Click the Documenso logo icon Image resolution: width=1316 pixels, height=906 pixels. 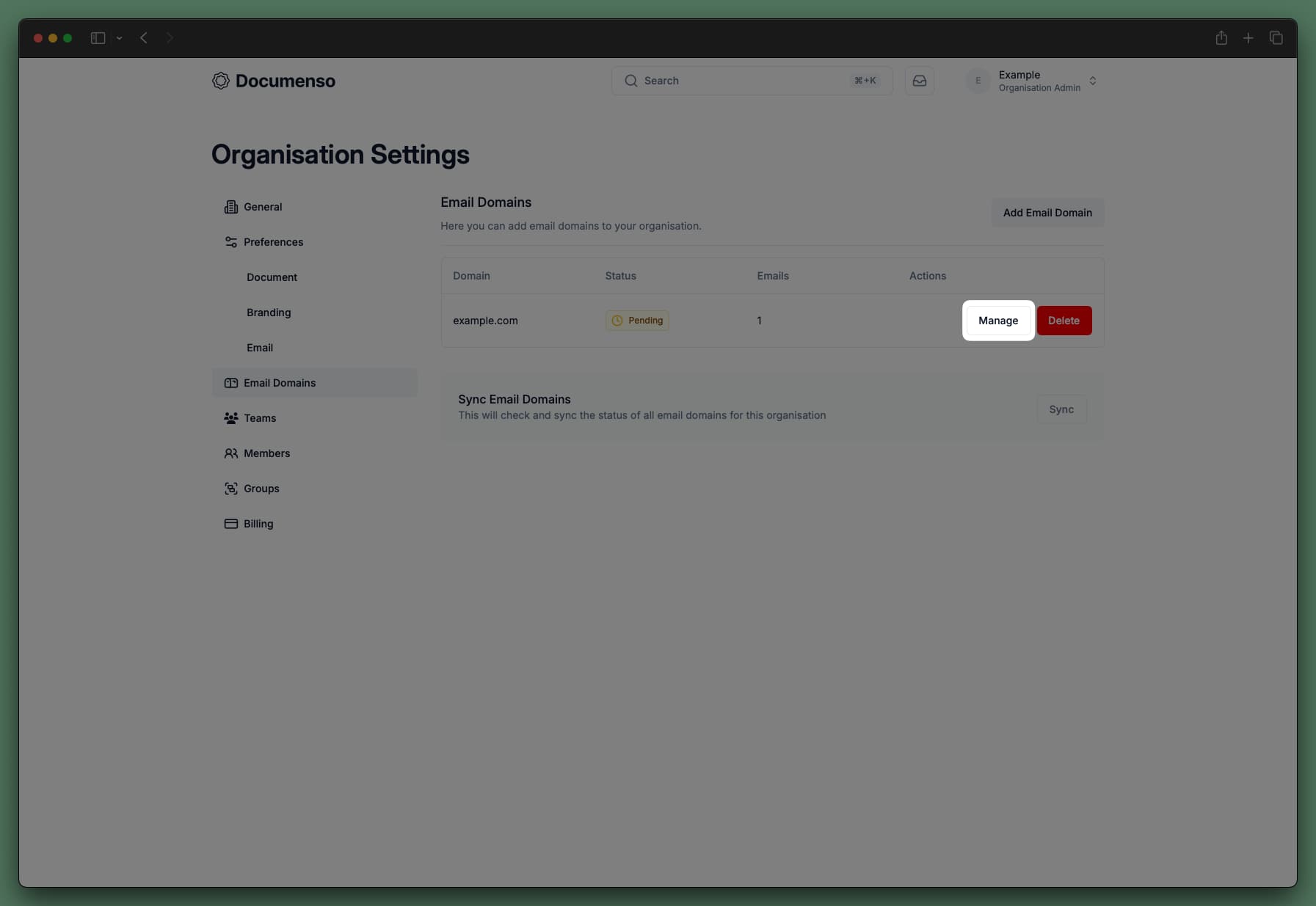tap(220, 81)
